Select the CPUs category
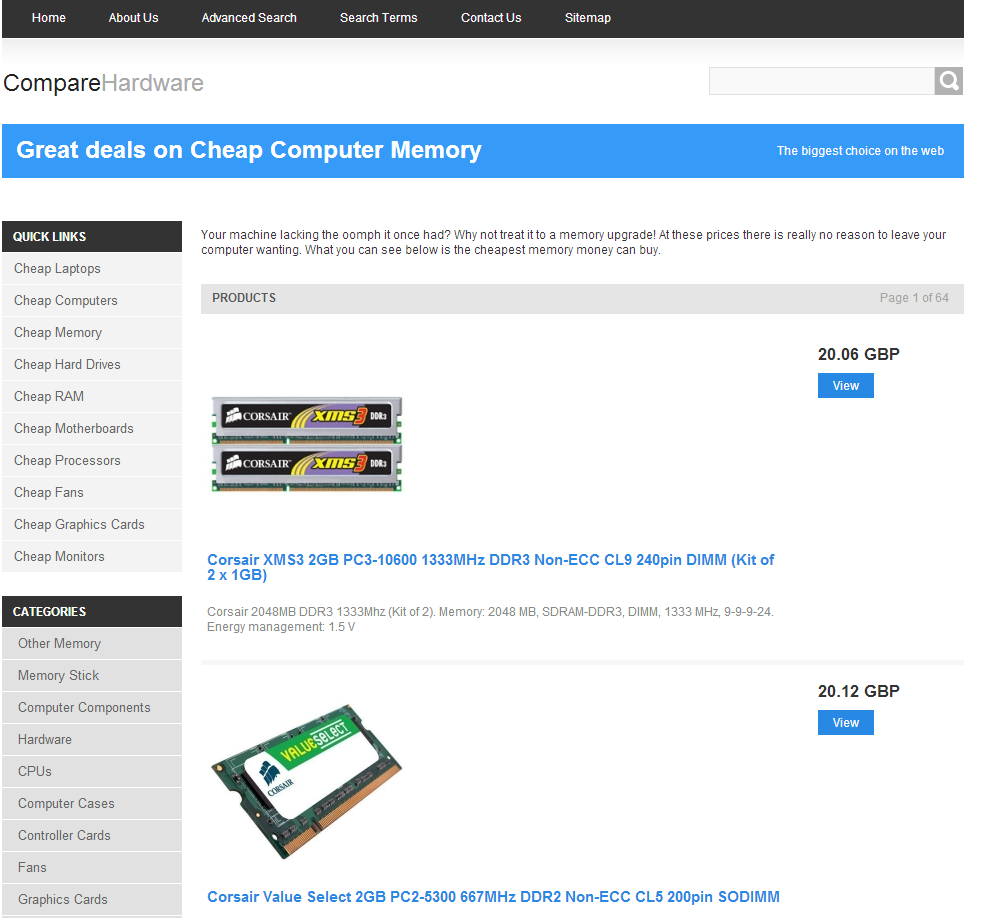987x918 pixels. 92,771
